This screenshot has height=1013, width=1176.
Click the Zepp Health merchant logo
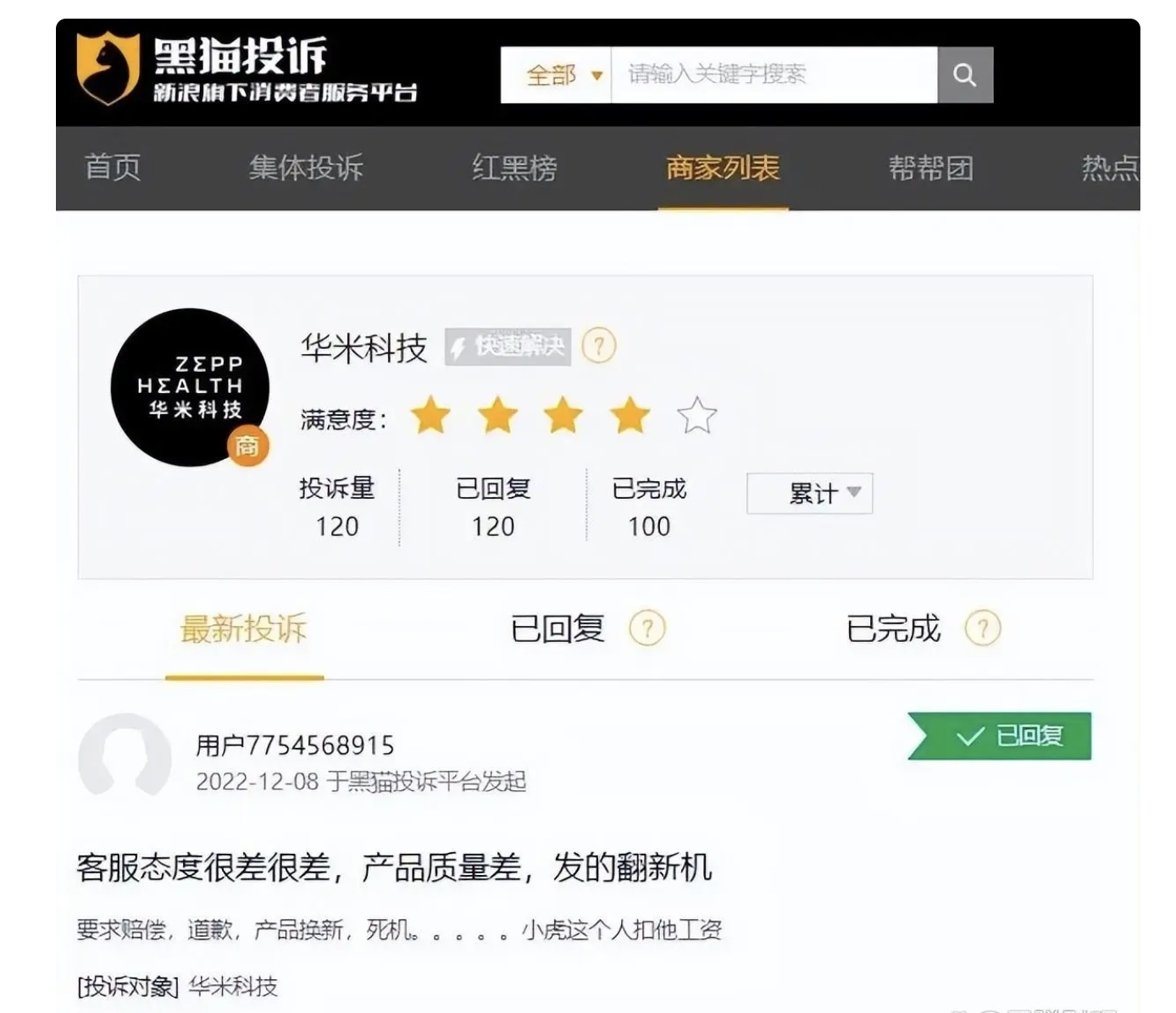(x=190, y=387)
